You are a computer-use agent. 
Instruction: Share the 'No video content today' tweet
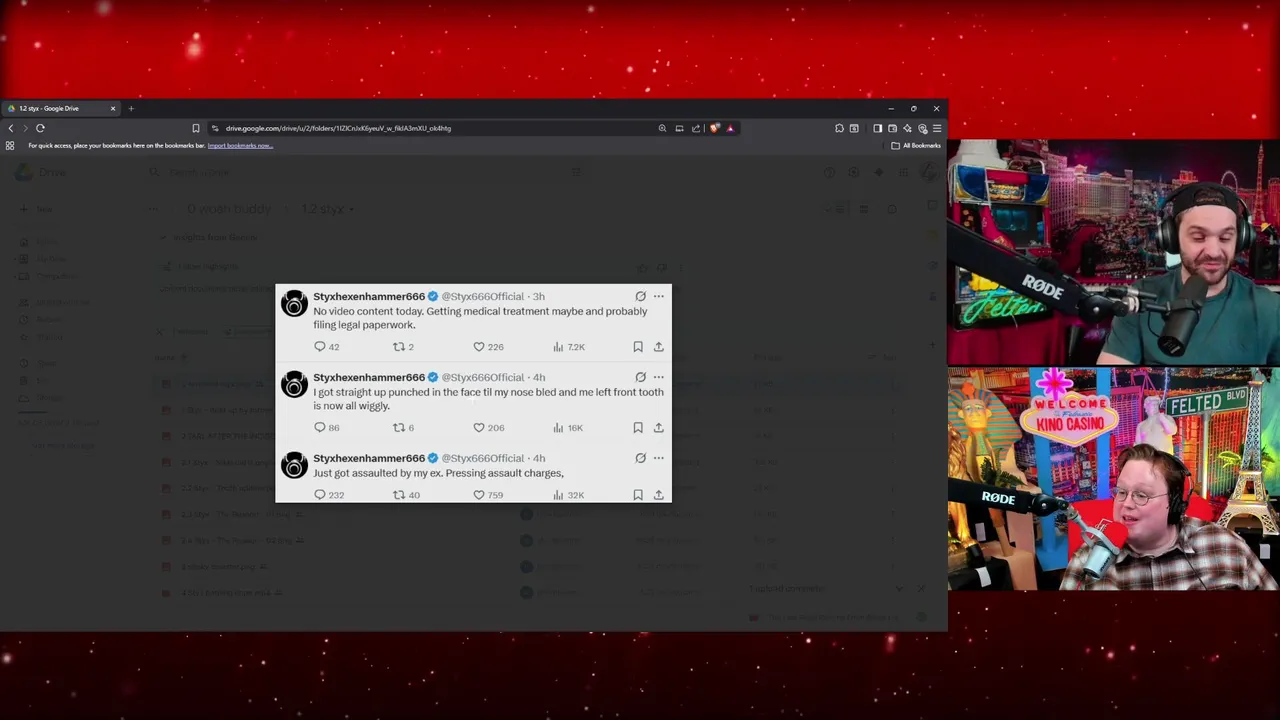659,347
